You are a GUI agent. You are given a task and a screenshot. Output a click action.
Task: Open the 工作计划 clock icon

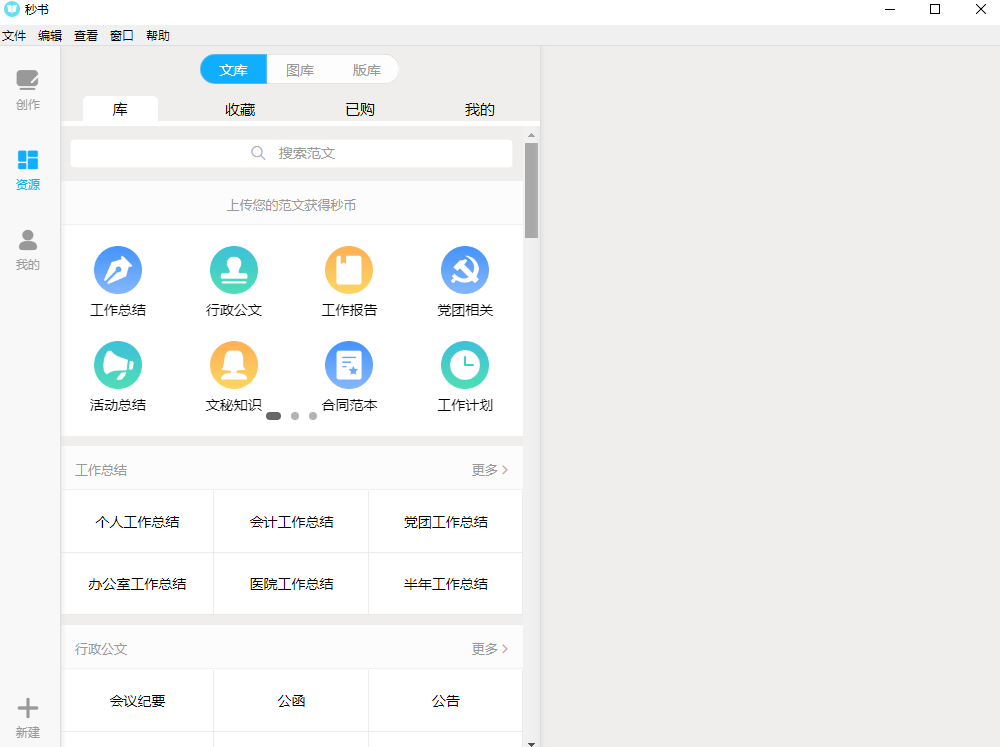click(x=465, y=365)
